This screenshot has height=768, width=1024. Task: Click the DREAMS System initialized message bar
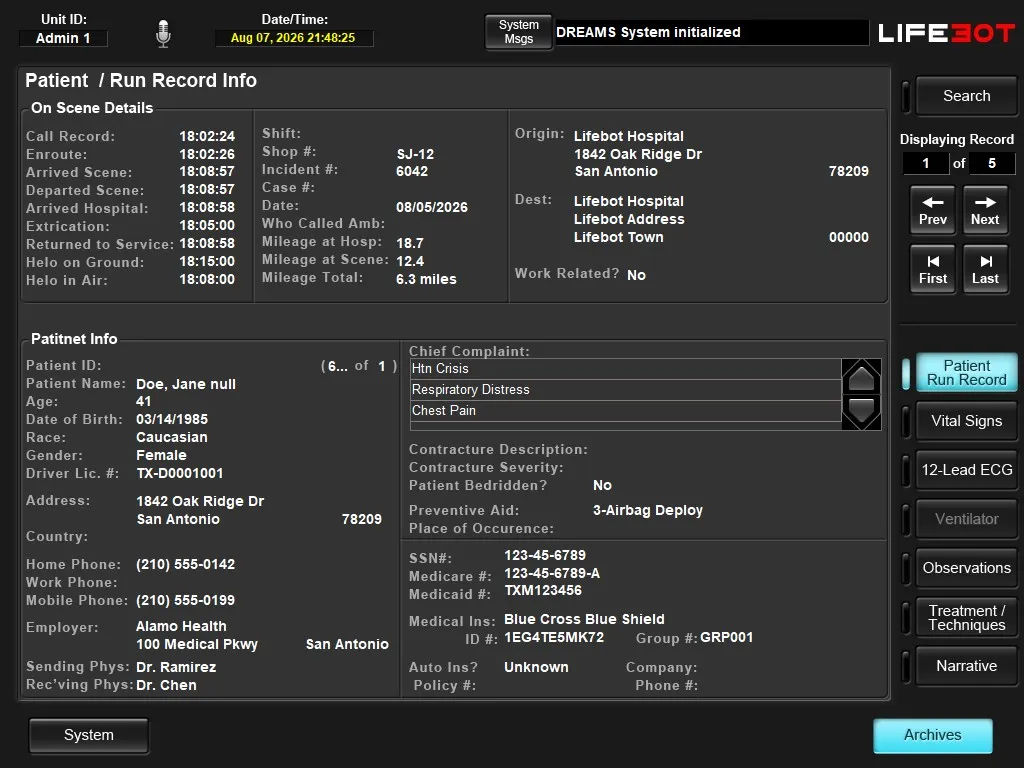(x=711, y=33)
